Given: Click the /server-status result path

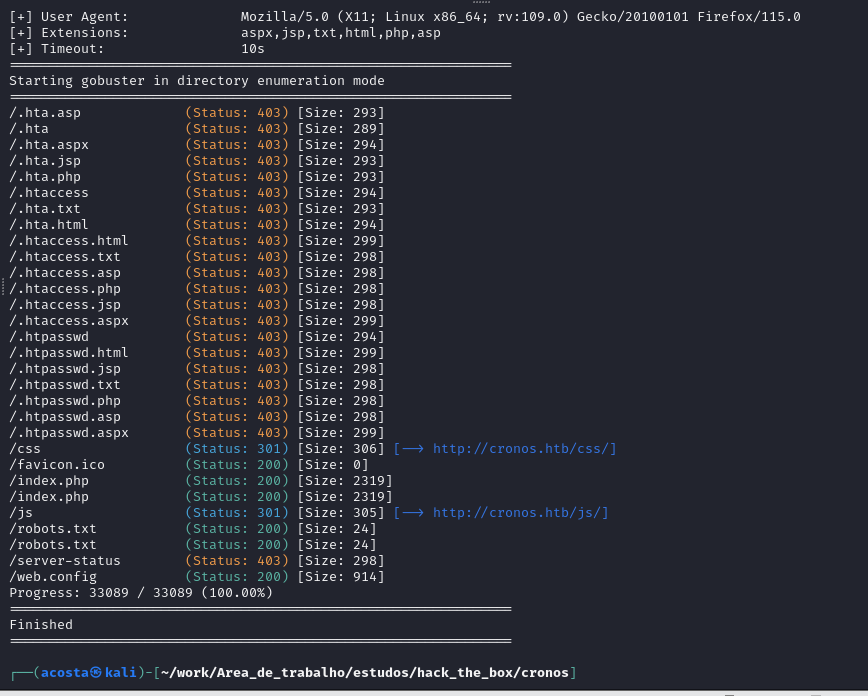Looking at the screenshot, I should point(65,561).
